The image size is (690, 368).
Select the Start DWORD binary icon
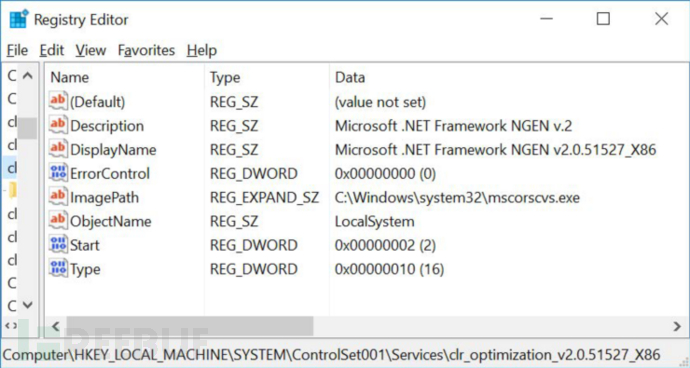pyautogui.click(x=58, y=244)
